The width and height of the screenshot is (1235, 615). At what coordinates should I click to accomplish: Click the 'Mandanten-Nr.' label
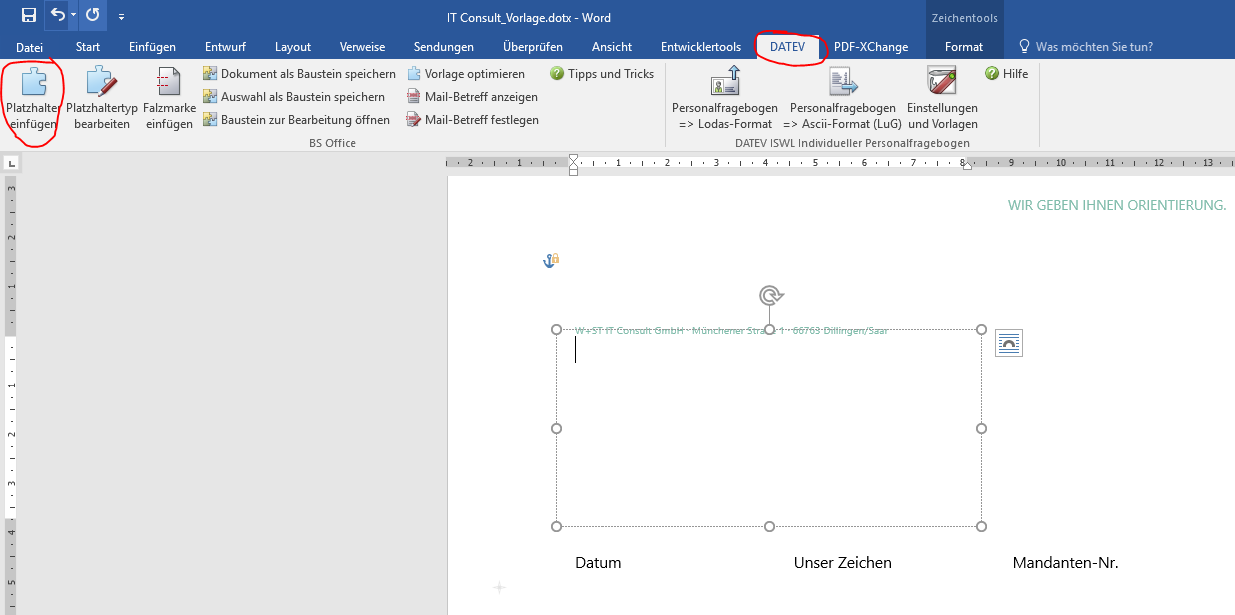coord(1065,563)
